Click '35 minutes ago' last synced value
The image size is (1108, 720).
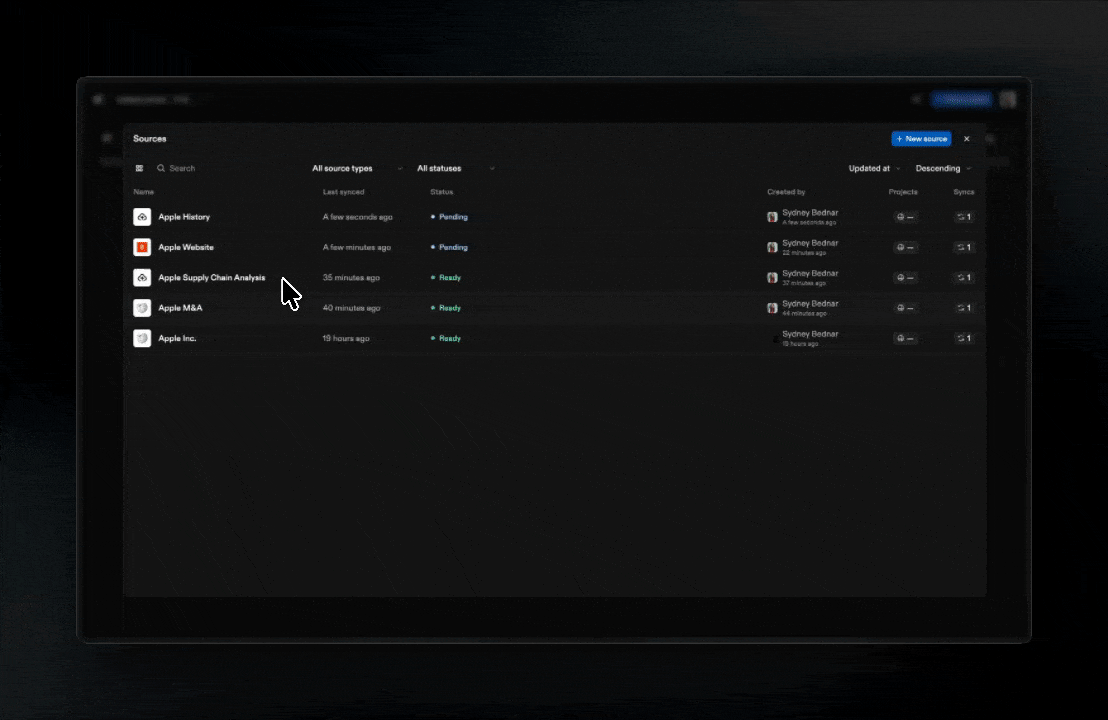(x=351, y=278)
